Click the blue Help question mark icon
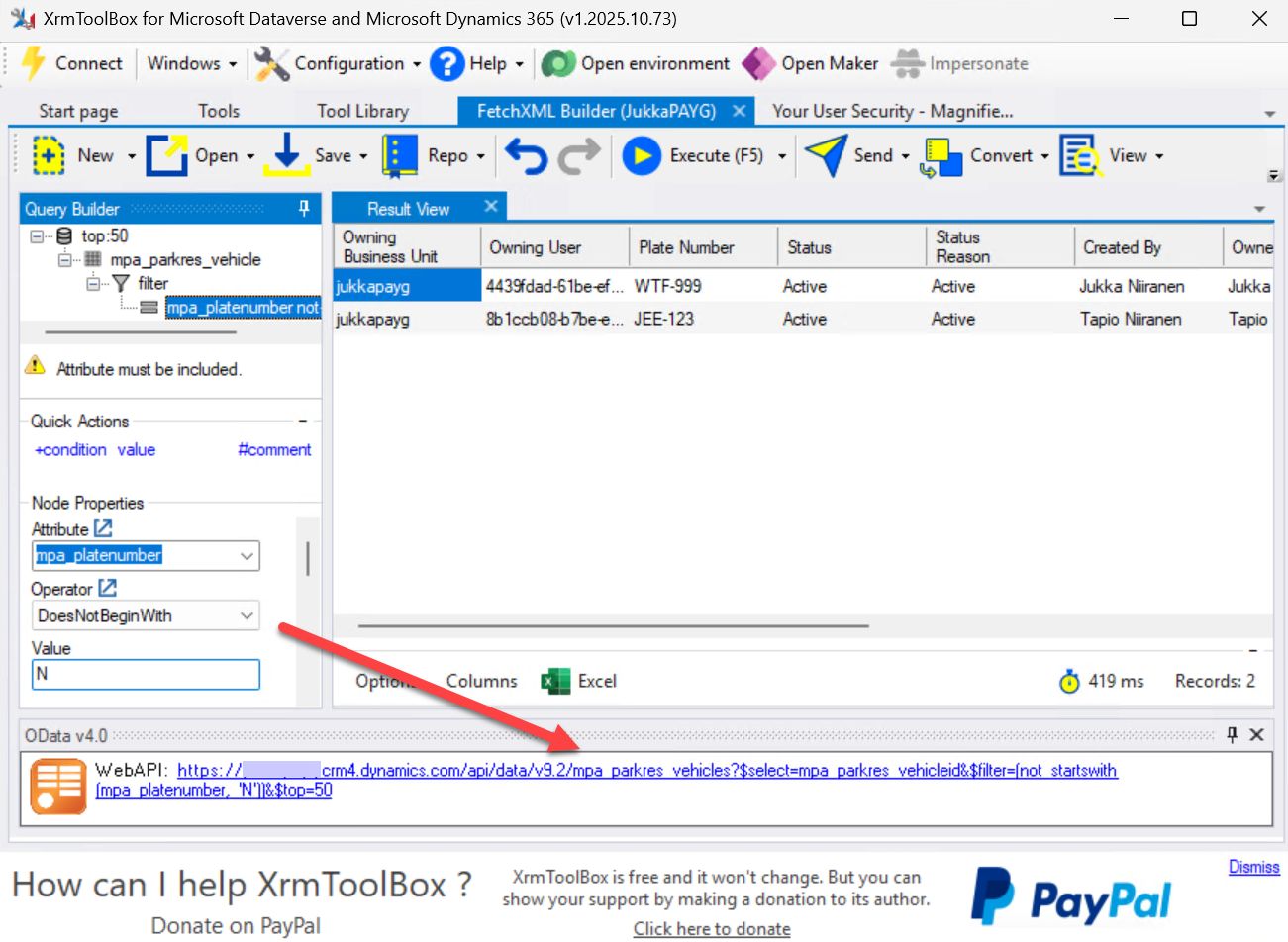Viewport: 1288px width, 942px height. [x=446, y=63]
